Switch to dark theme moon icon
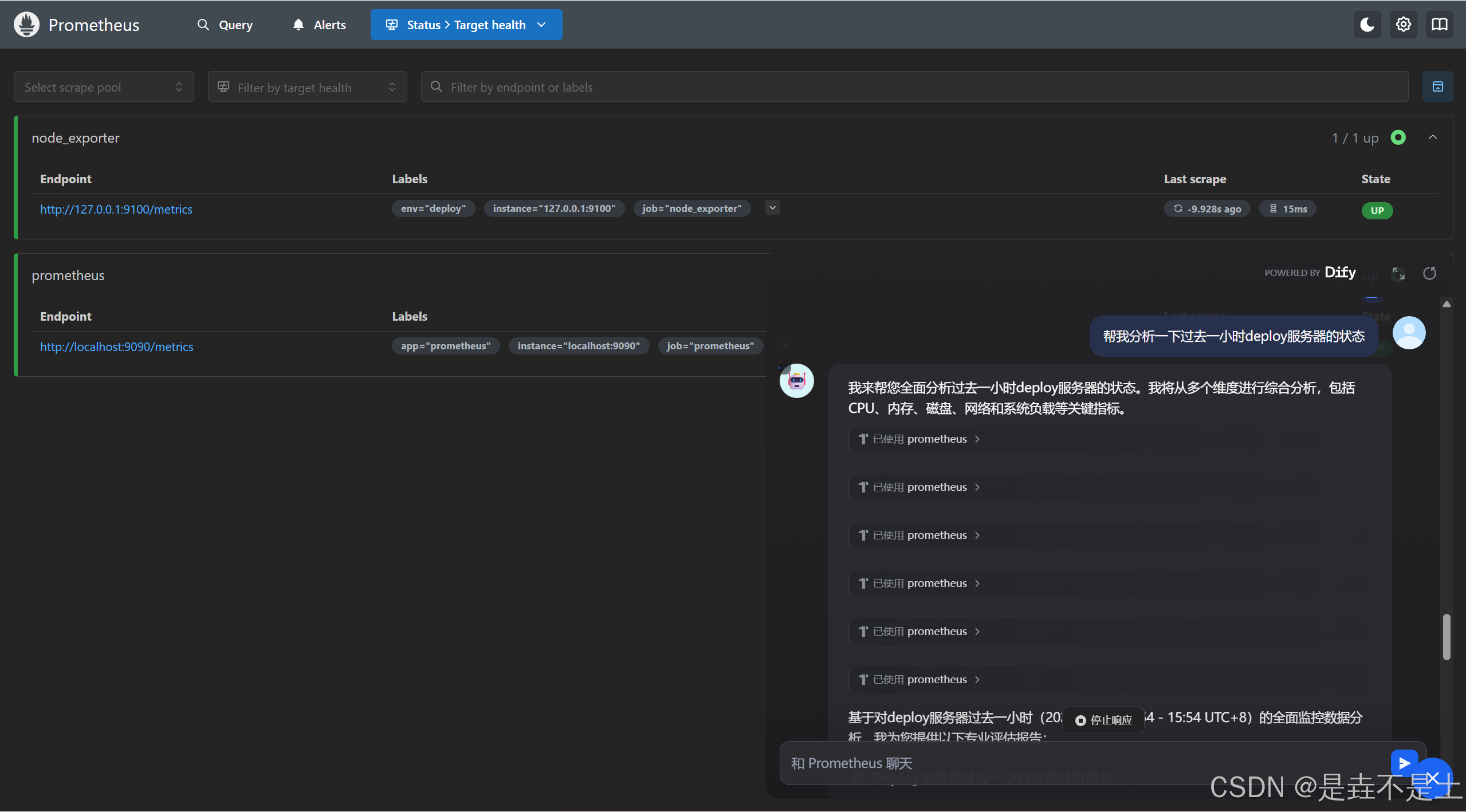1466x812 pixels. pos(1367,25)
